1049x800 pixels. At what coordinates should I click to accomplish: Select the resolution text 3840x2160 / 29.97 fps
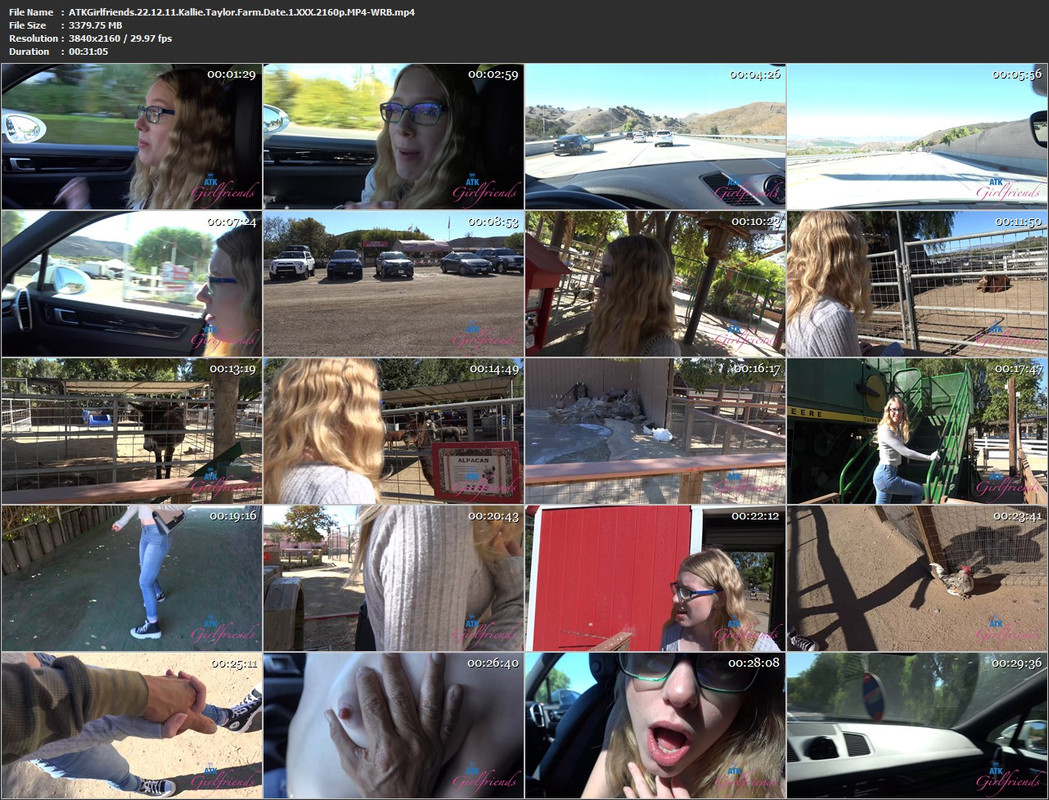tap(120, 38)
